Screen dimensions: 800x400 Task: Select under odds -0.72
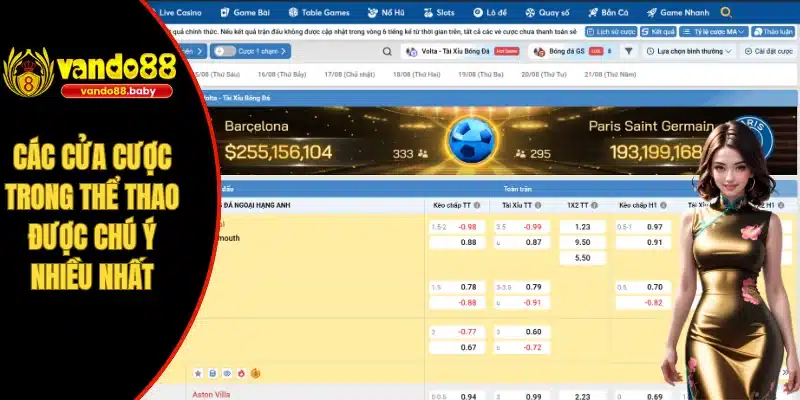point(522,347)
